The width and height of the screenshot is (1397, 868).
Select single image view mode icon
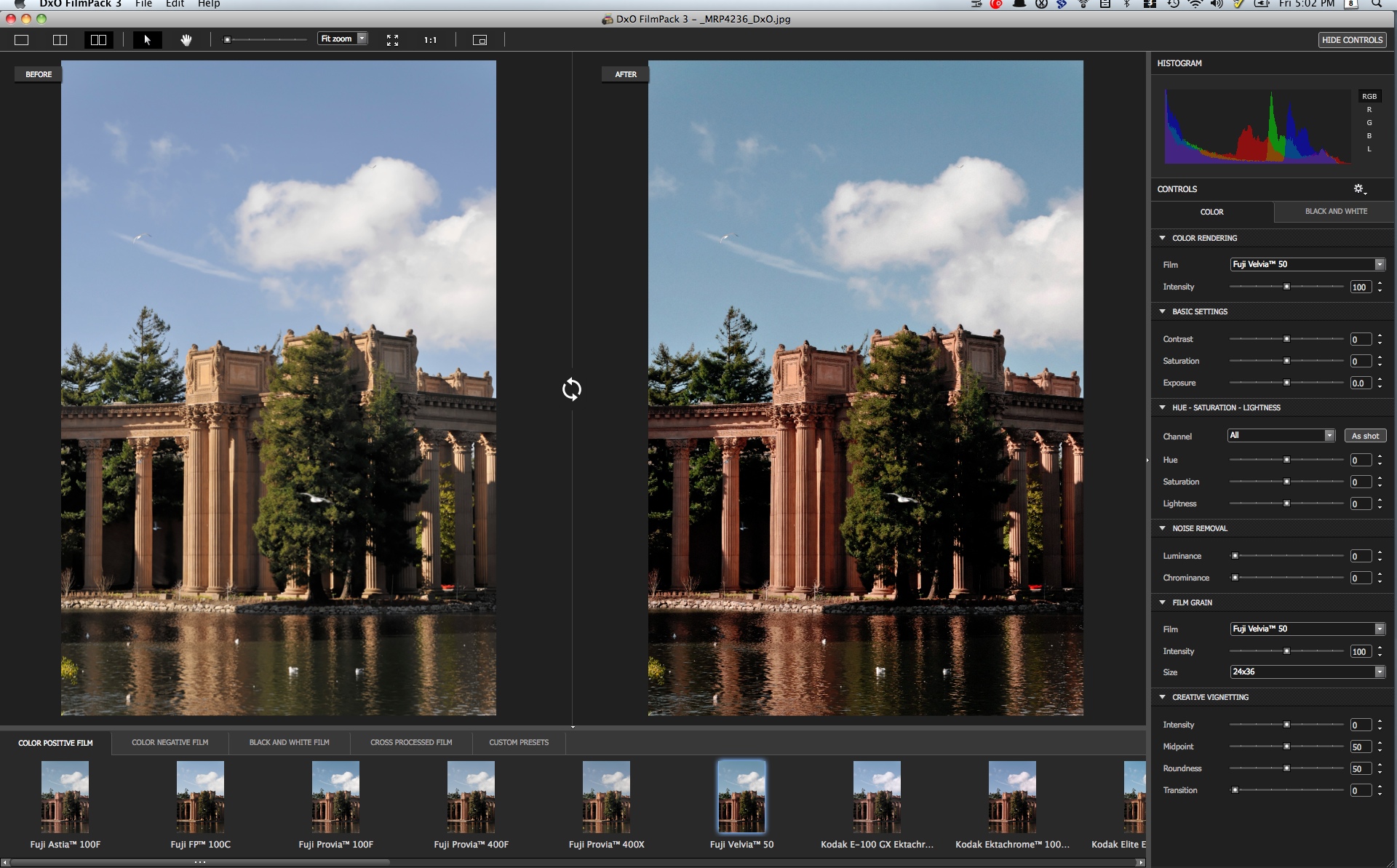click(x=22, y=40)
